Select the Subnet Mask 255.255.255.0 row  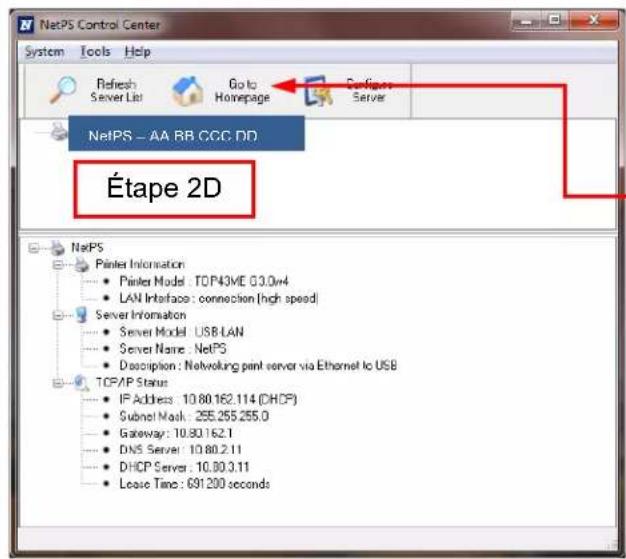tap(194, 416)
